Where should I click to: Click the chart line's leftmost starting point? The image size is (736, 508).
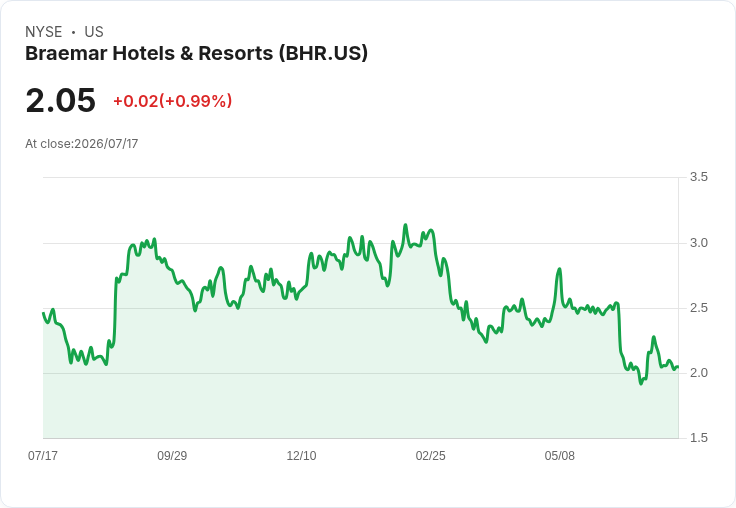click(x=43, y=313)
